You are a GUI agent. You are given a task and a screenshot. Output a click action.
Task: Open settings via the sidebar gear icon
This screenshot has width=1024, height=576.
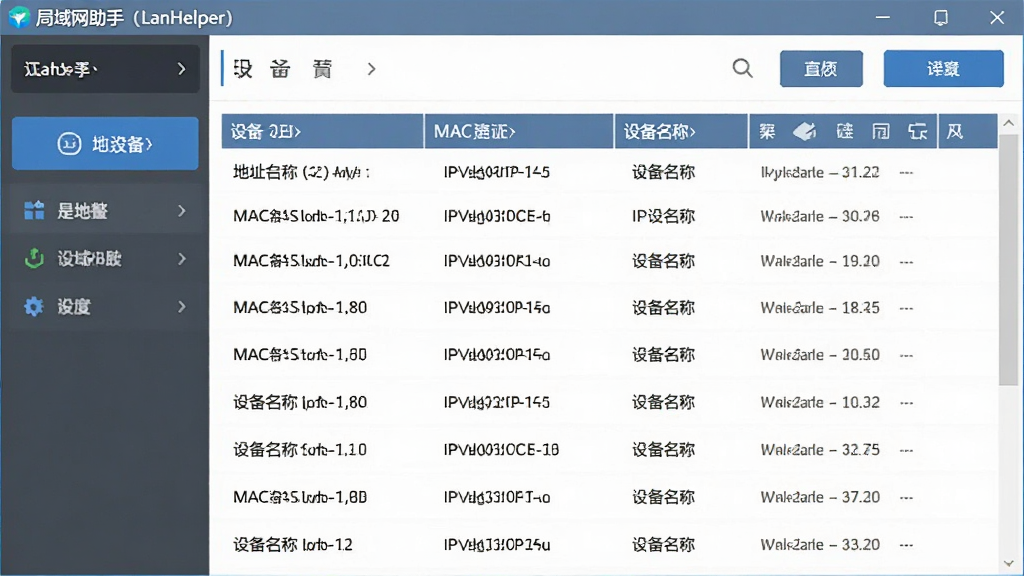[x=34, y=306]
